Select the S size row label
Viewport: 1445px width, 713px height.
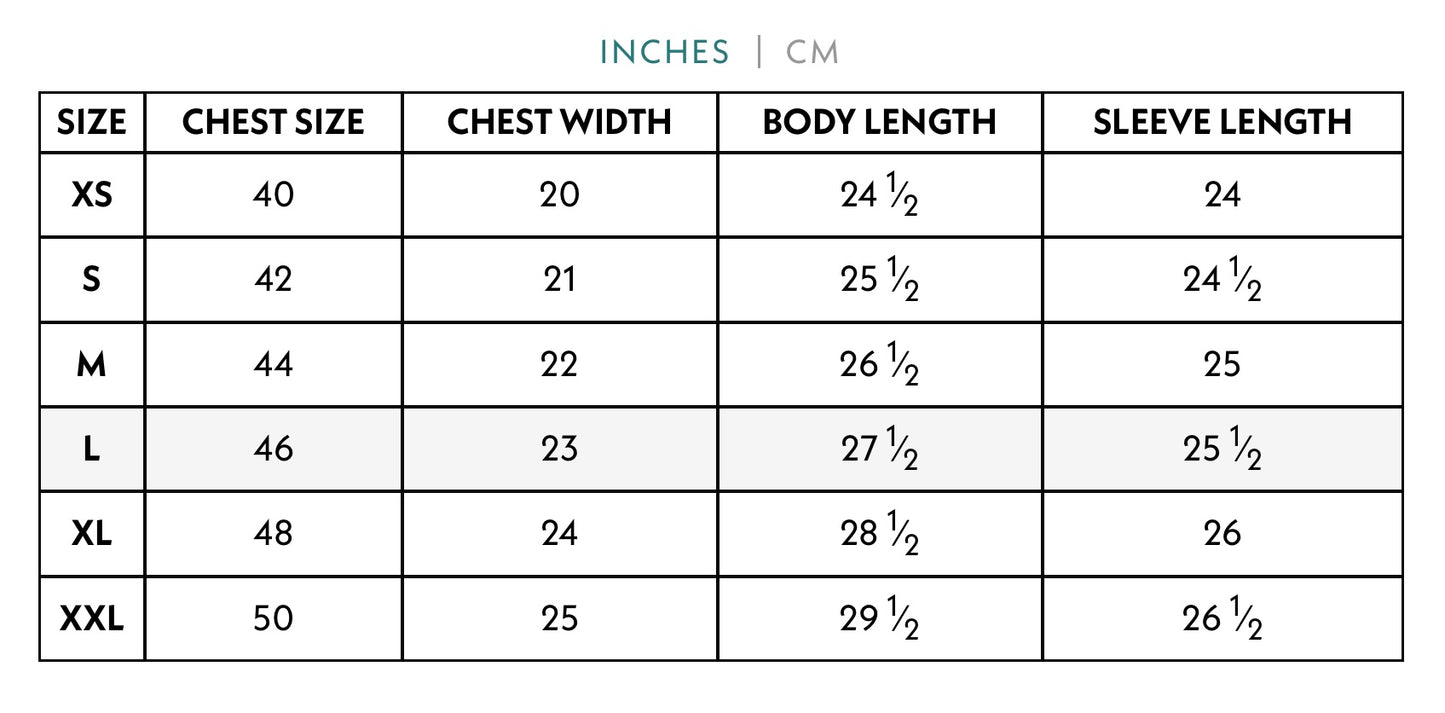click(x=92, y=280)
